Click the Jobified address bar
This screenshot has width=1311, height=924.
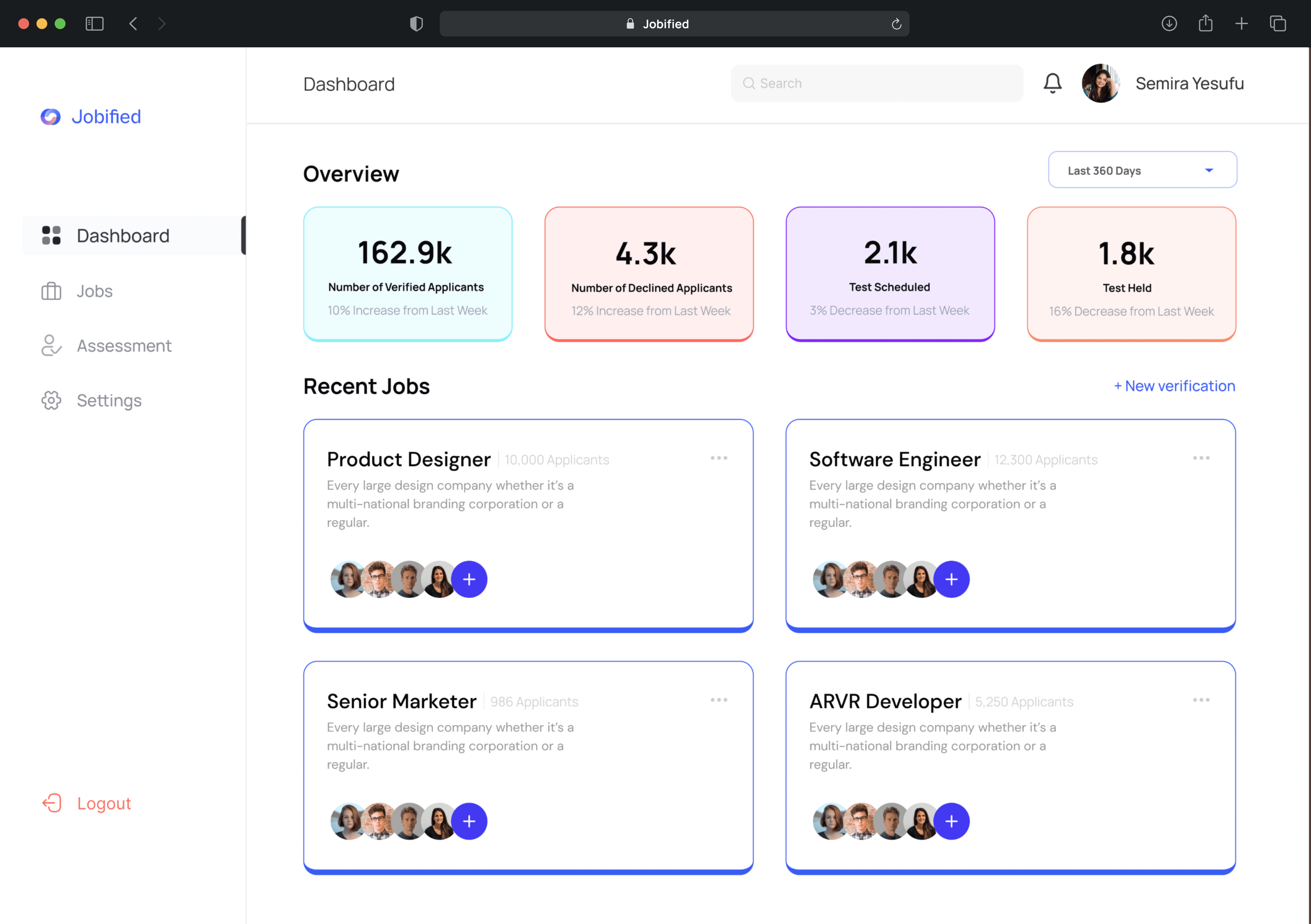coord(674,23)
